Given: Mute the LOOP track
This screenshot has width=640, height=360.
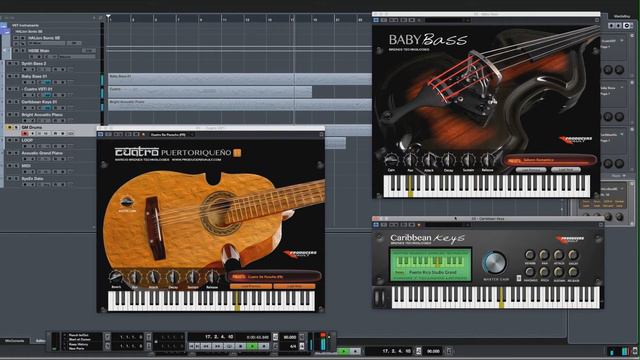Looking at the screenshot, I should (x=9, y=140).
